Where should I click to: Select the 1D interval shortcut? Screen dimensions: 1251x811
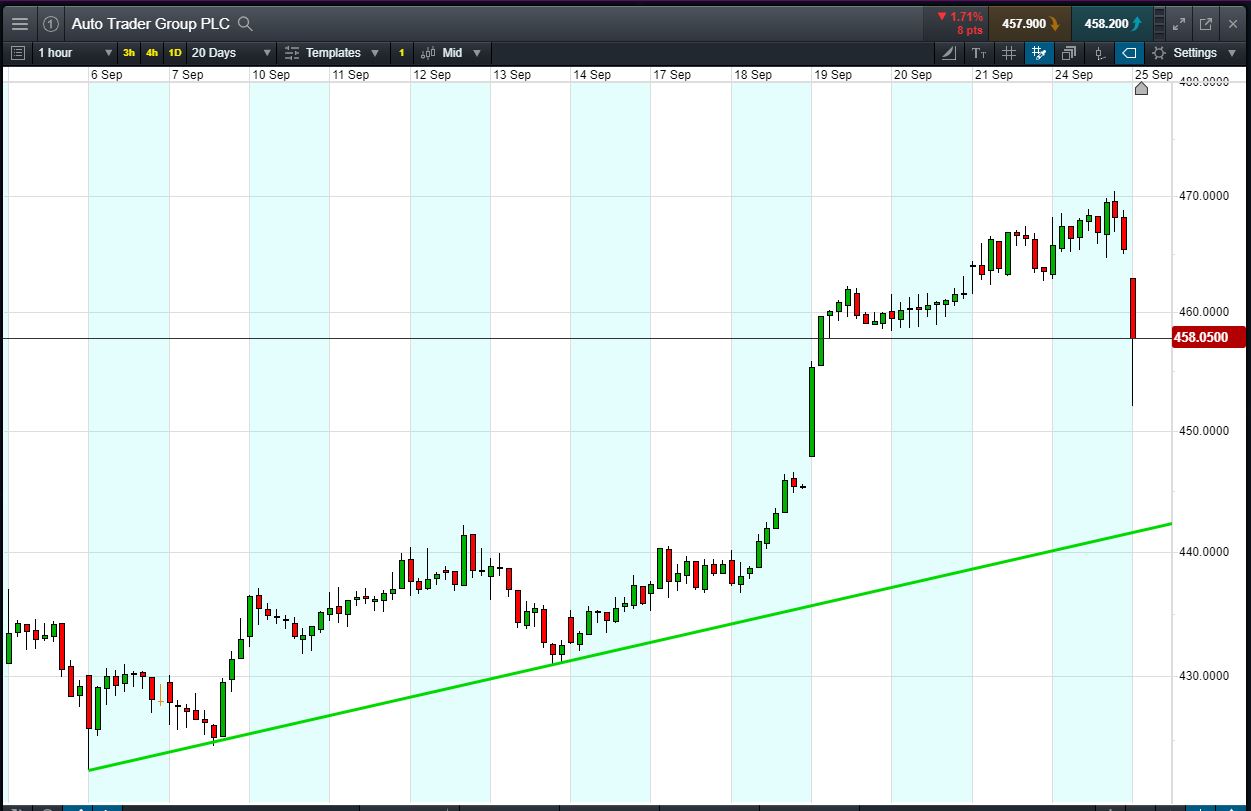(175, 52)
